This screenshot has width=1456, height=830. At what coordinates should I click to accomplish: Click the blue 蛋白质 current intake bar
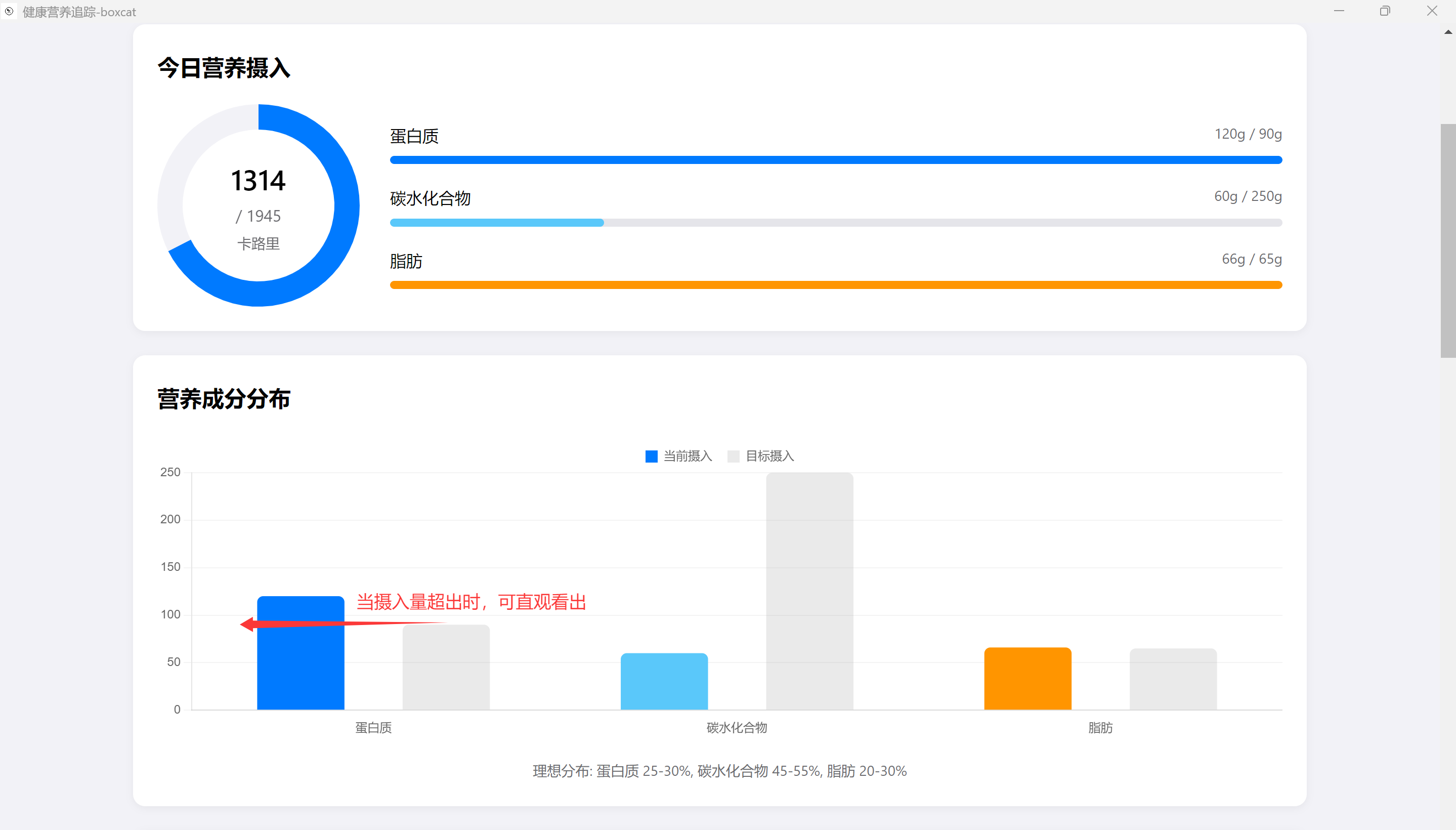(301, 653)
